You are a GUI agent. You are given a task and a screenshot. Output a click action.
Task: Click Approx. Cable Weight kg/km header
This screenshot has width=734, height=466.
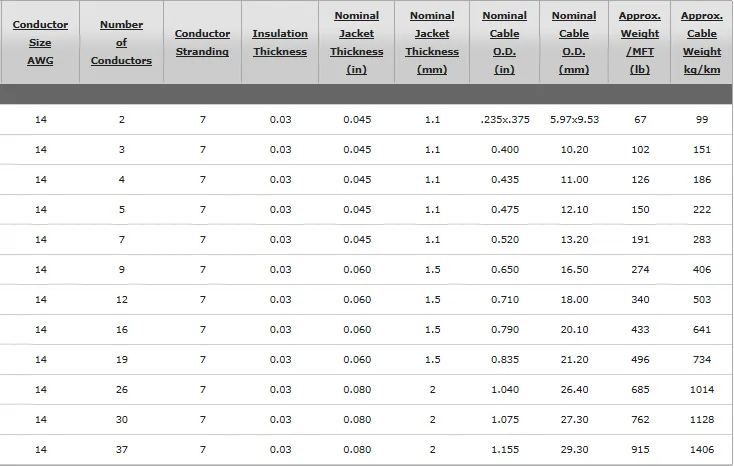(x=702, y=43)
